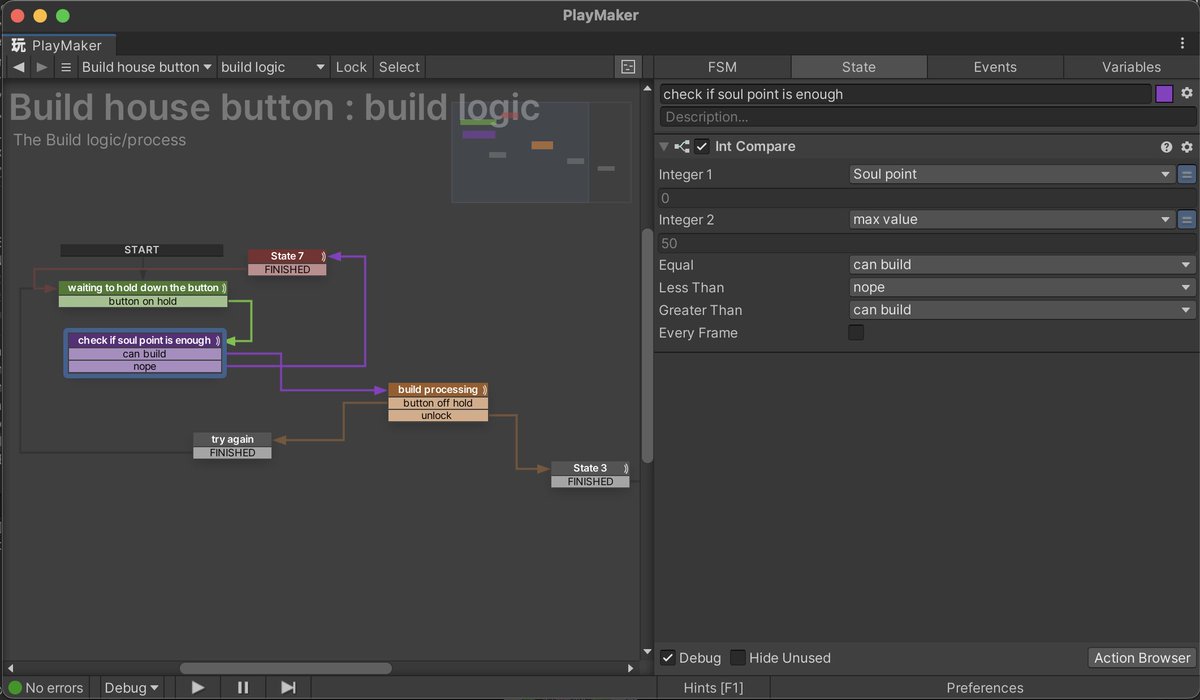Click the unlock transition on build processing

(x=438, y=416)
